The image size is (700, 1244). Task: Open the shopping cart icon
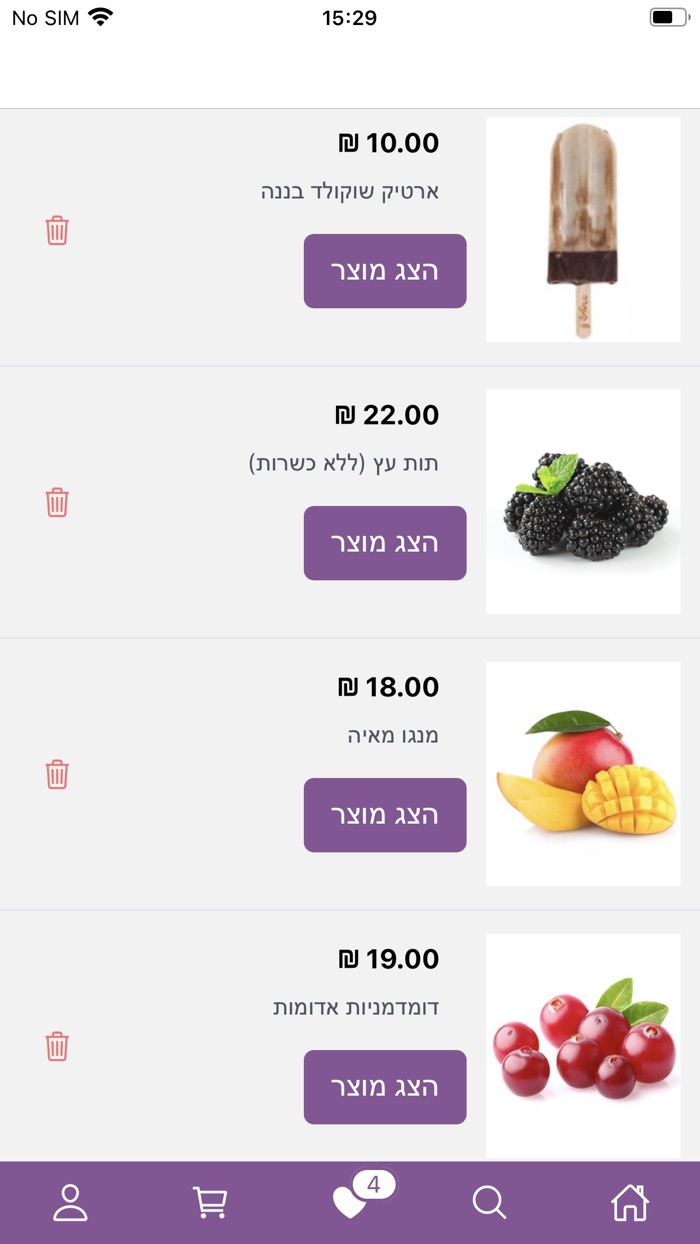coord(210,1203)
